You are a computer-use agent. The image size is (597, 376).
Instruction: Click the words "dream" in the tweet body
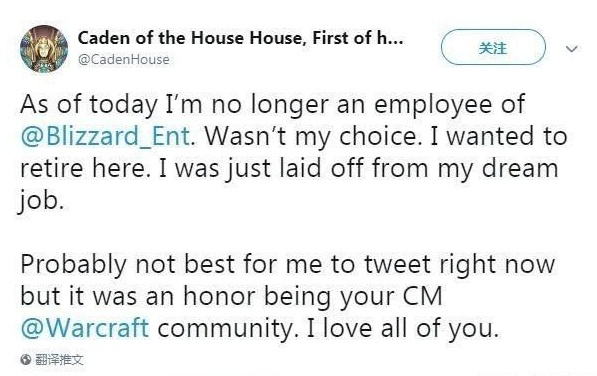[x=520, y=167]
